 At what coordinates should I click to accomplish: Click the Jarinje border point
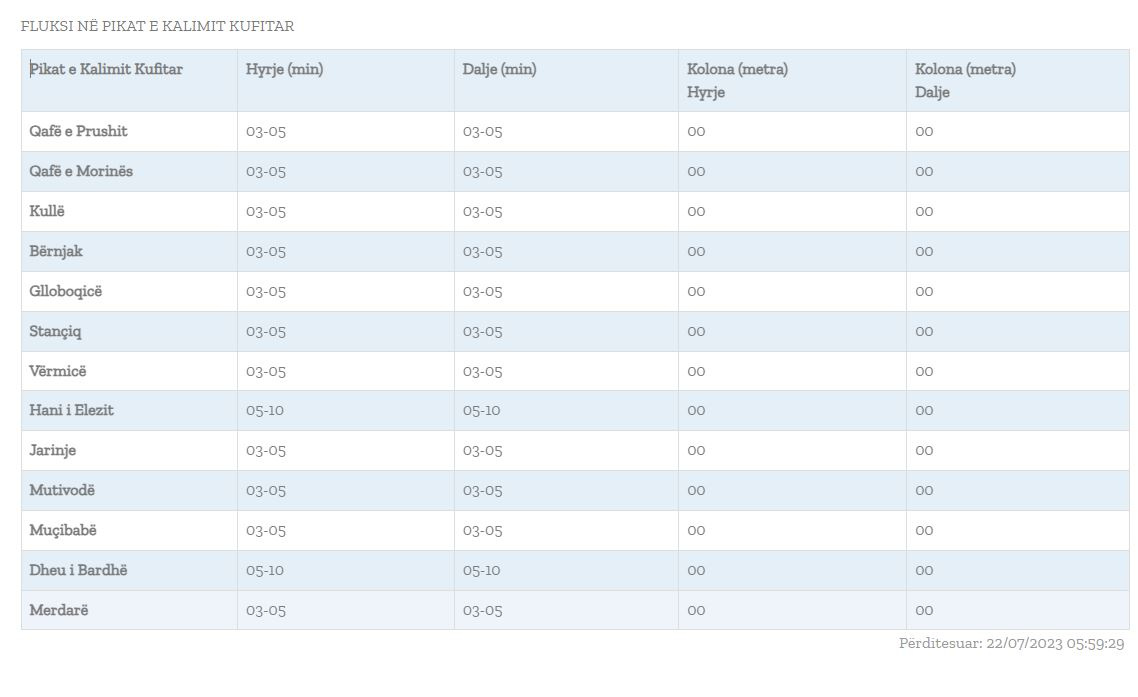click(x=52, y=450)
